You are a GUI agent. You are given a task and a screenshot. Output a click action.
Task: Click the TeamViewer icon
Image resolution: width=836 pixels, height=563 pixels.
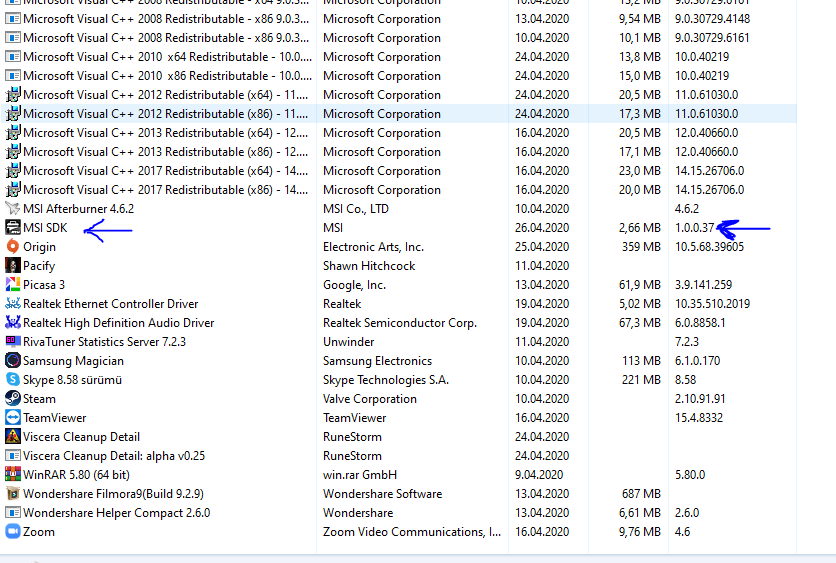tap(13, 418)
